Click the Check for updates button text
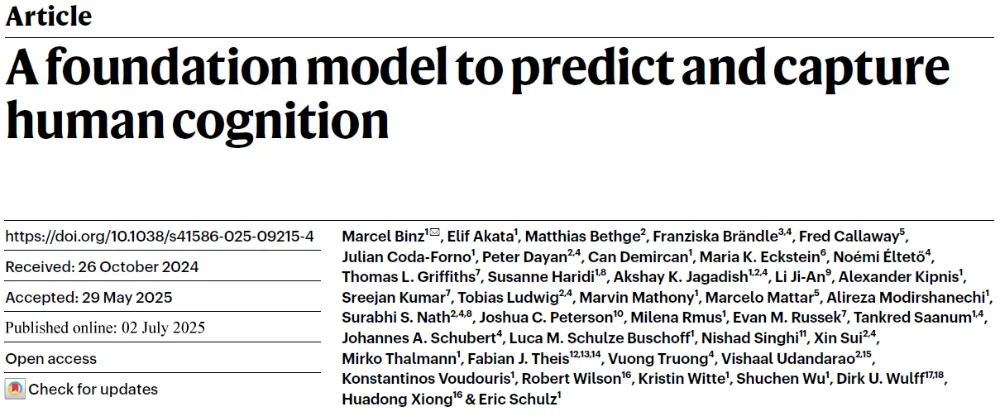This screenshot has height=419, width=1000. [92, 389]
